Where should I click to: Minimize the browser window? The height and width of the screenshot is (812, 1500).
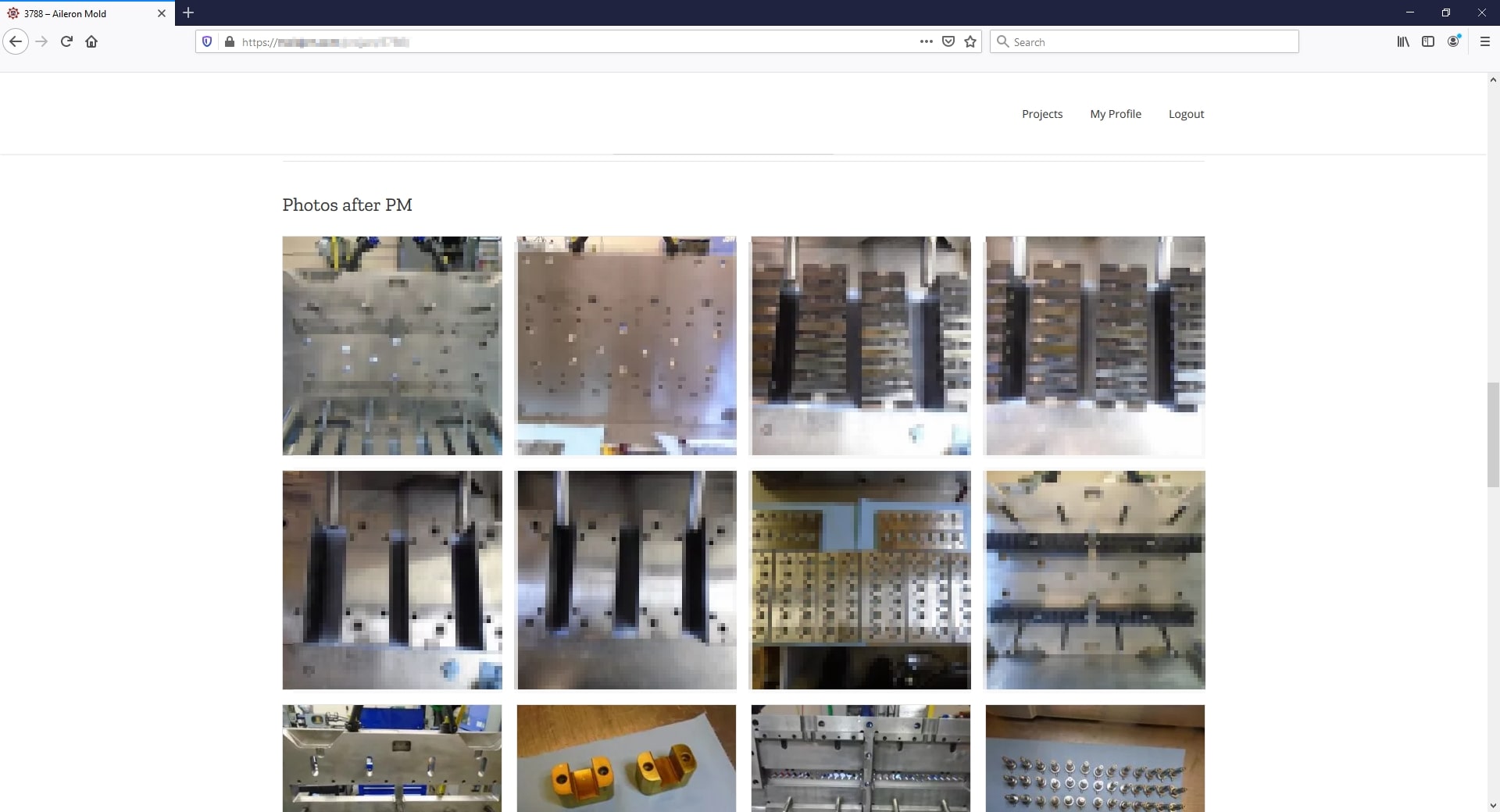tap(1410, 12)
